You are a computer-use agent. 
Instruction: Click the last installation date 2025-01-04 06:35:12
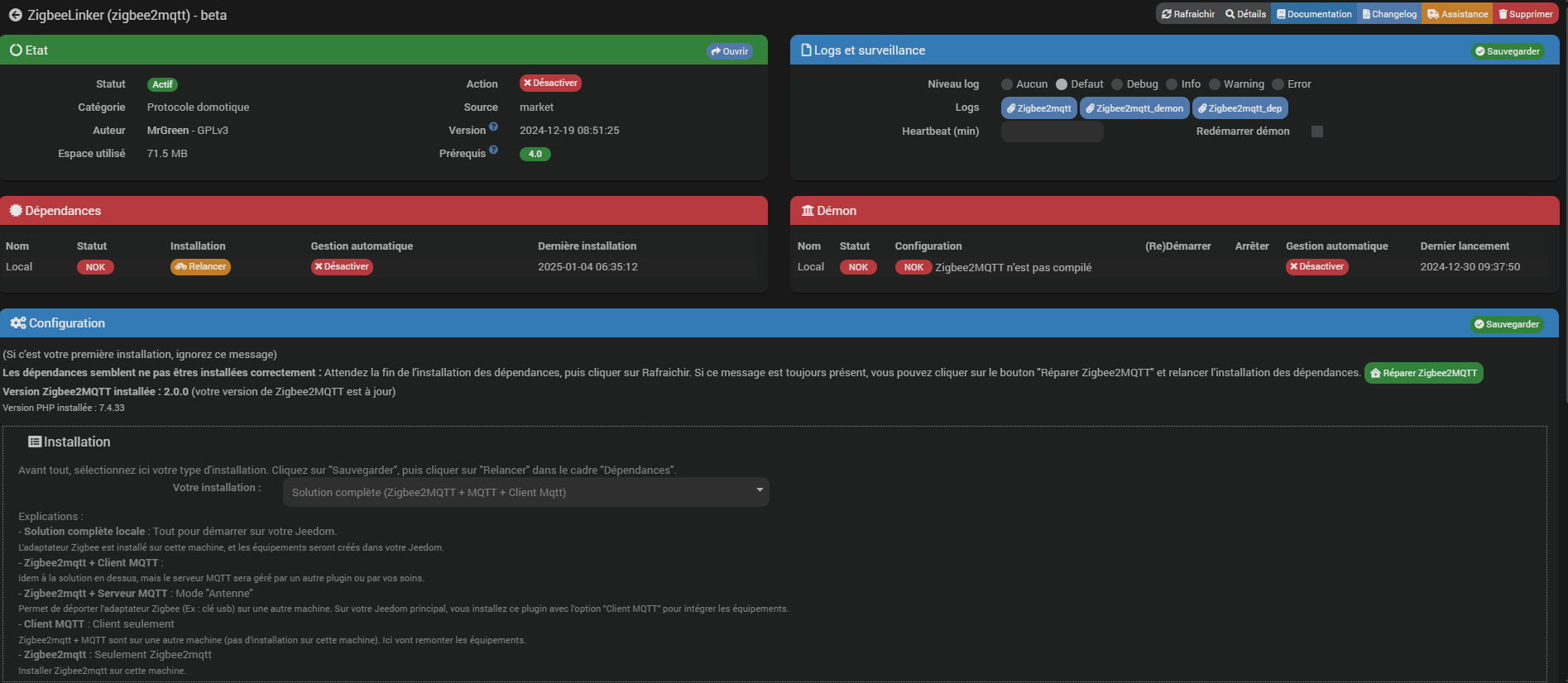click(587, 267)
